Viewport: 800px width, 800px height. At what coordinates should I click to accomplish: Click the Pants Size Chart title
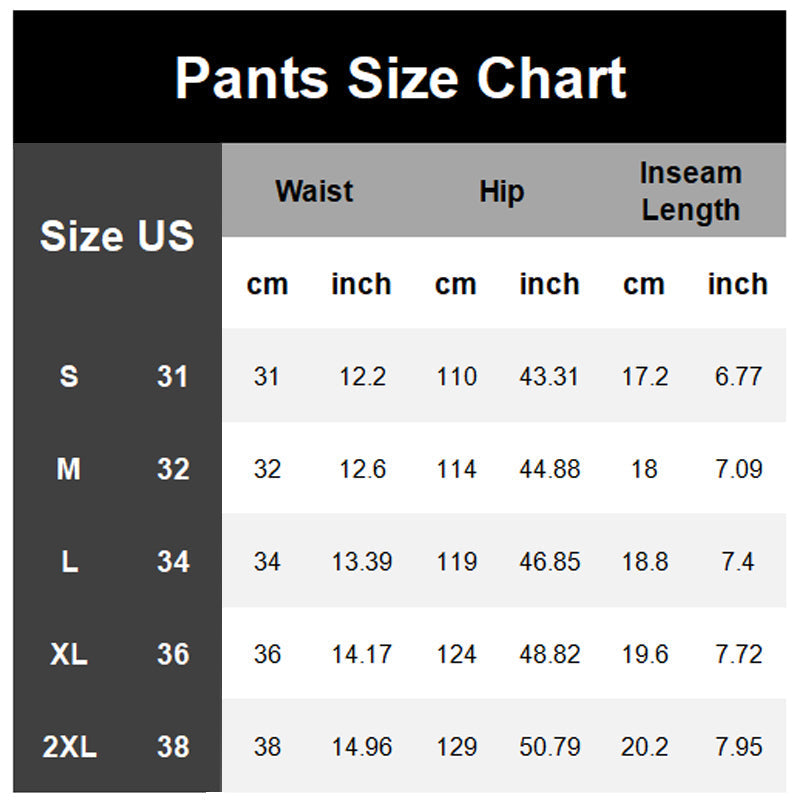[400, 78]
